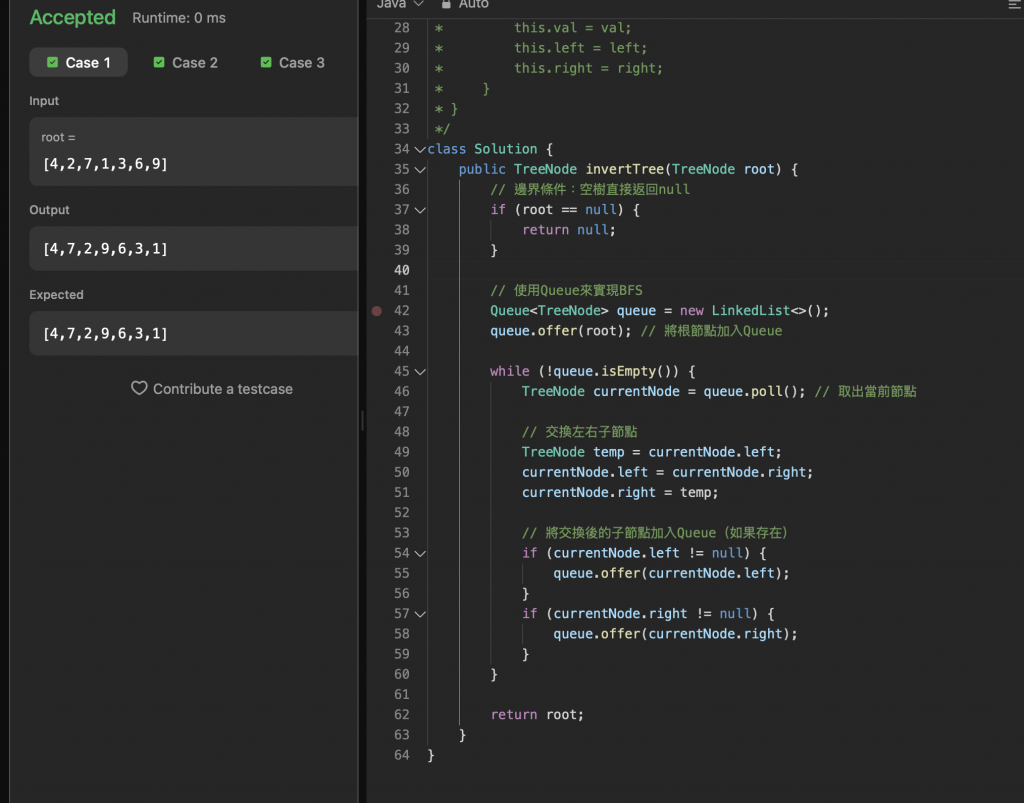
Task: Click line number 62 in the gutter
Action: point(402,715)
